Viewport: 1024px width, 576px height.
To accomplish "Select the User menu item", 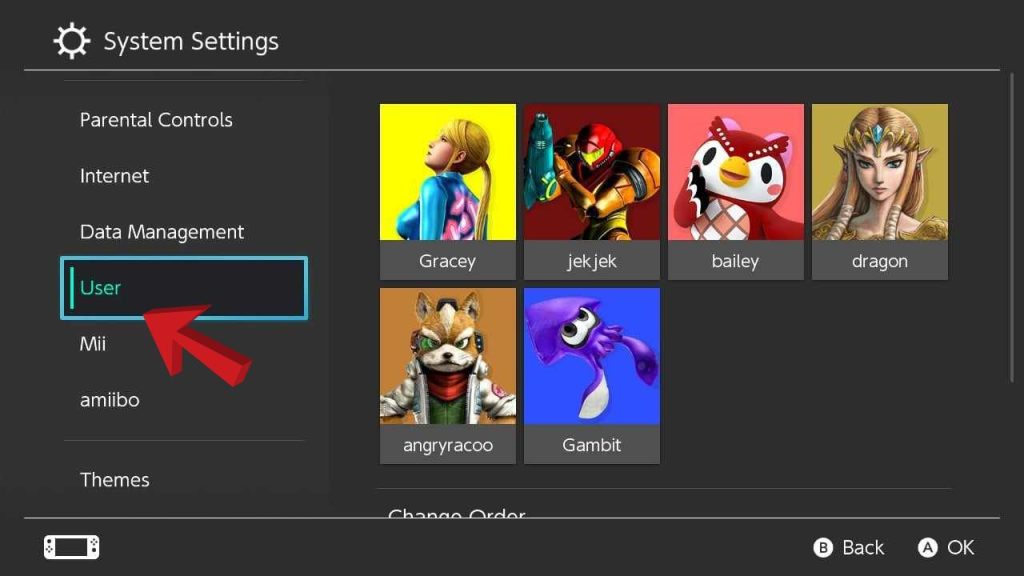I will (184, 288).
